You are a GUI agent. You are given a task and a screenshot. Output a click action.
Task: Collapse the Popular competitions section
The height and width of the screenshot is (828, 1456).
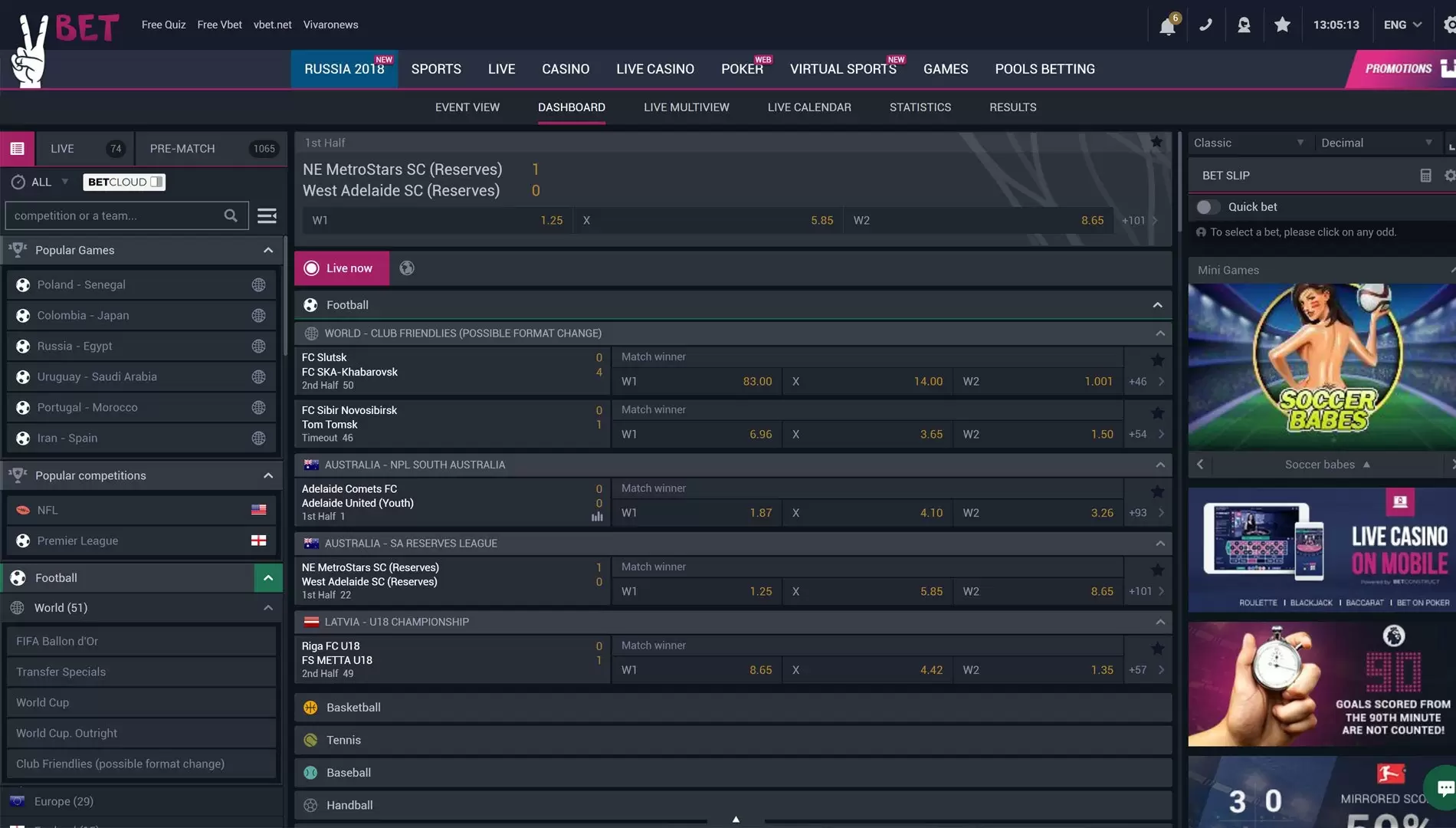pos(268,475)
